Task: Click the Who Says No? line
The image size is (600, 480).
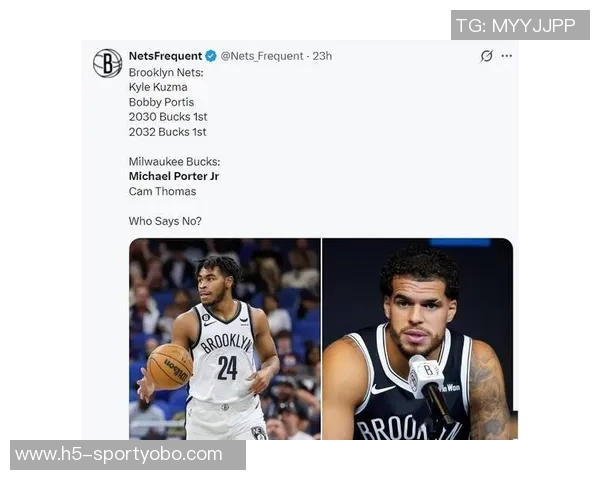Action: (165, 221)
